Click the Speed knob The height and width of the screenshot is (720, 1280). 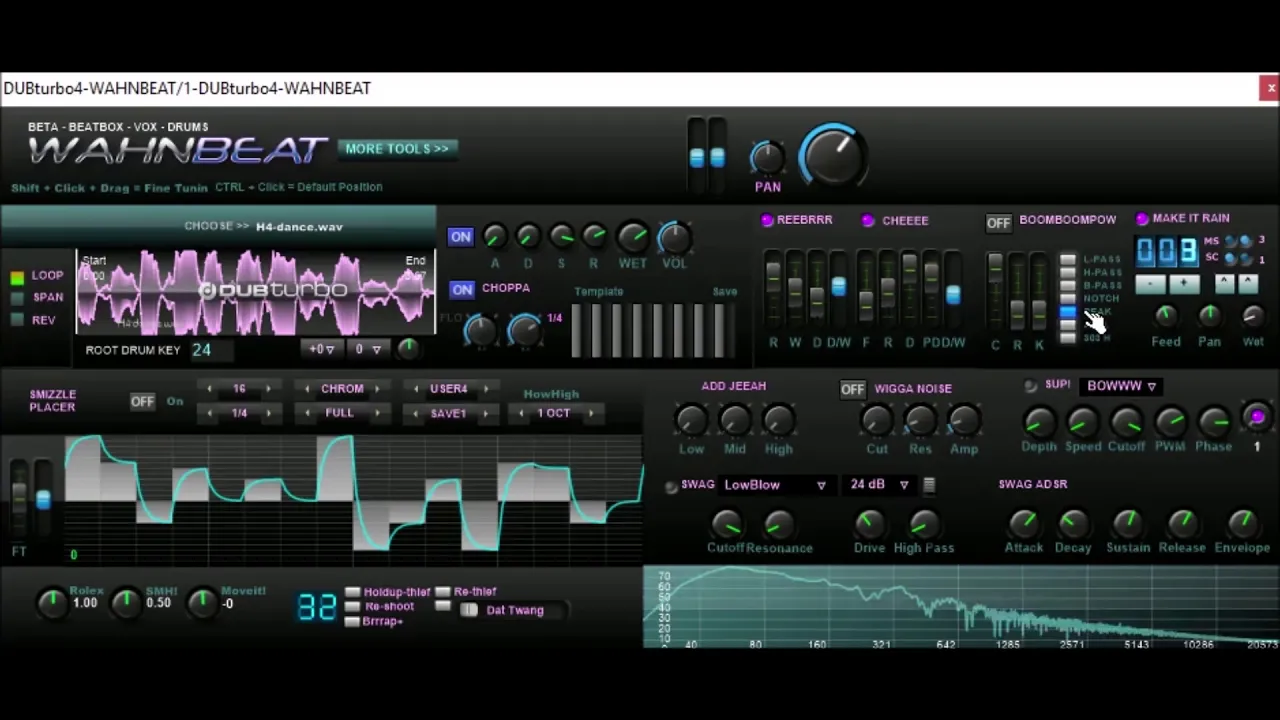pyautogui.click(x=1082, y=422)
